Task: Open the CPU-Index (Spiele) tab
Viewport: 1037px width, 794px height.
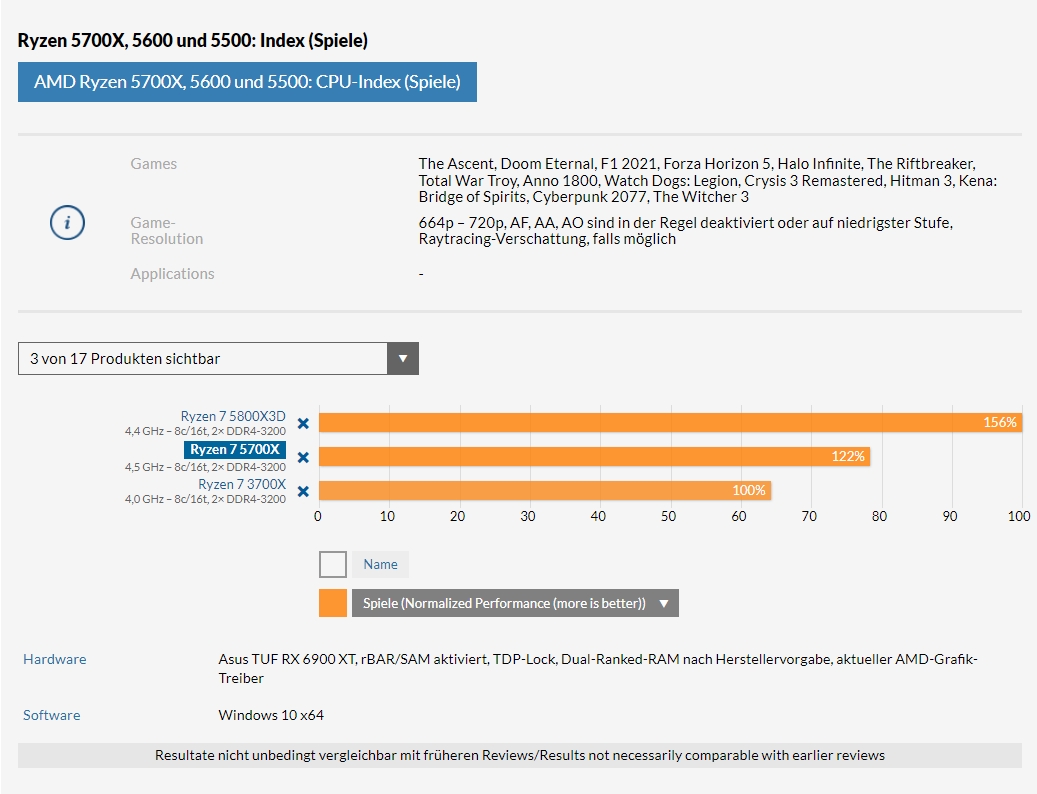Action: 247,82
